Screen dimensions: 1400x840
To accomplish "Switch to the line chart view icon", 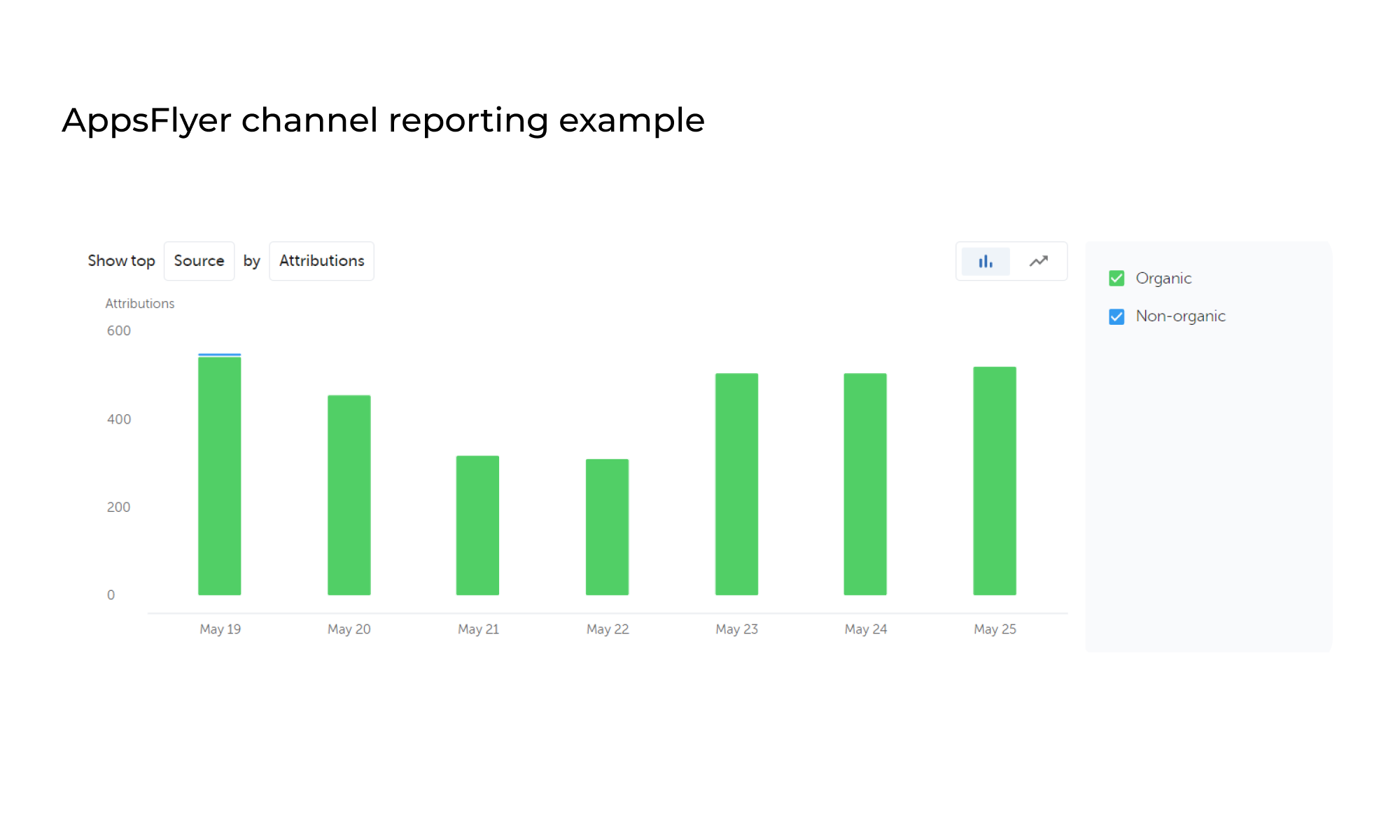I will pos(1039,261).
